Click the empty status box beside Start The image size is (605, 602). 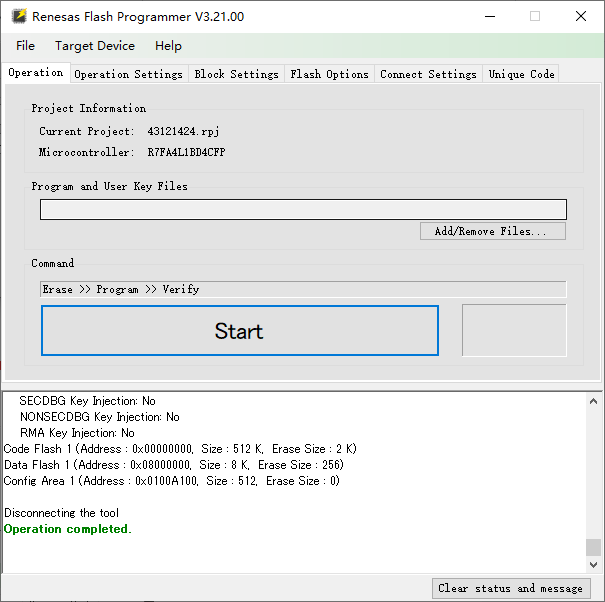coord(514,330)
